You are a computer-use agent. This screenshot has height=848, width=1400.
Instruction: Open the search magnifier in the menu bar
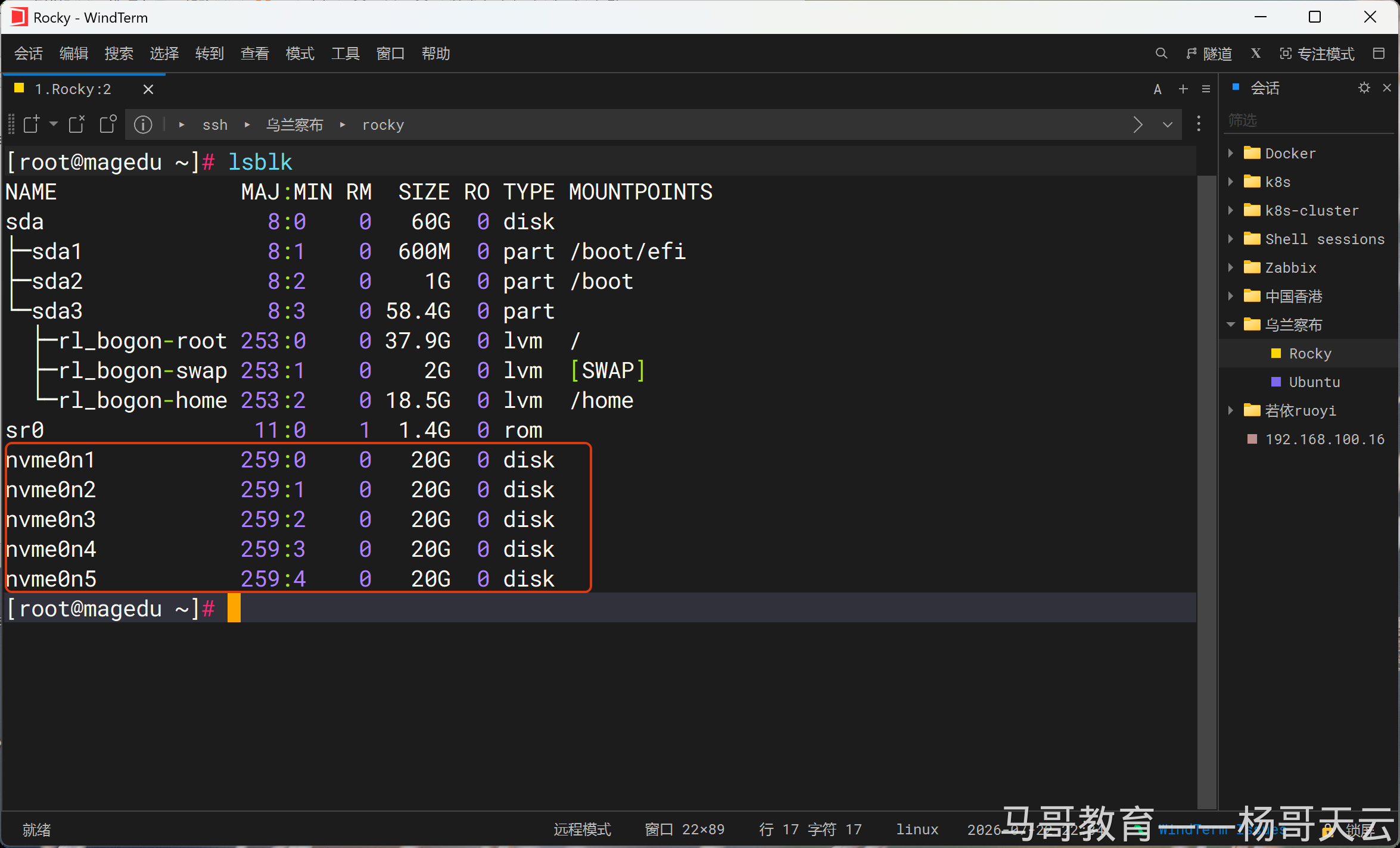1161,54
